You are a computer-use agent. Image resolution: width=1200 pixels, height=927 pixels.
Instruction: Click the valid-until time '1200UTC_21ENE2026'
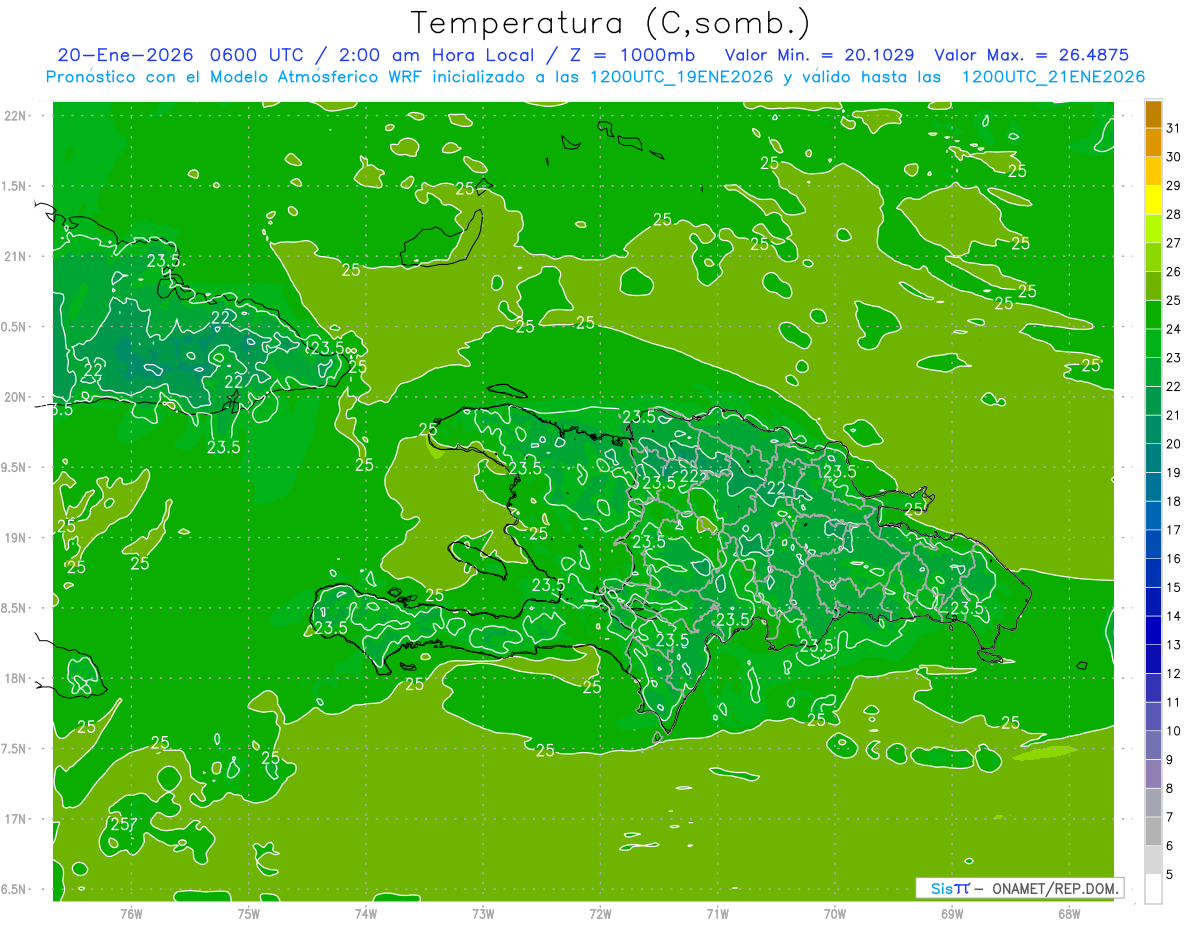coord(1053,77)
